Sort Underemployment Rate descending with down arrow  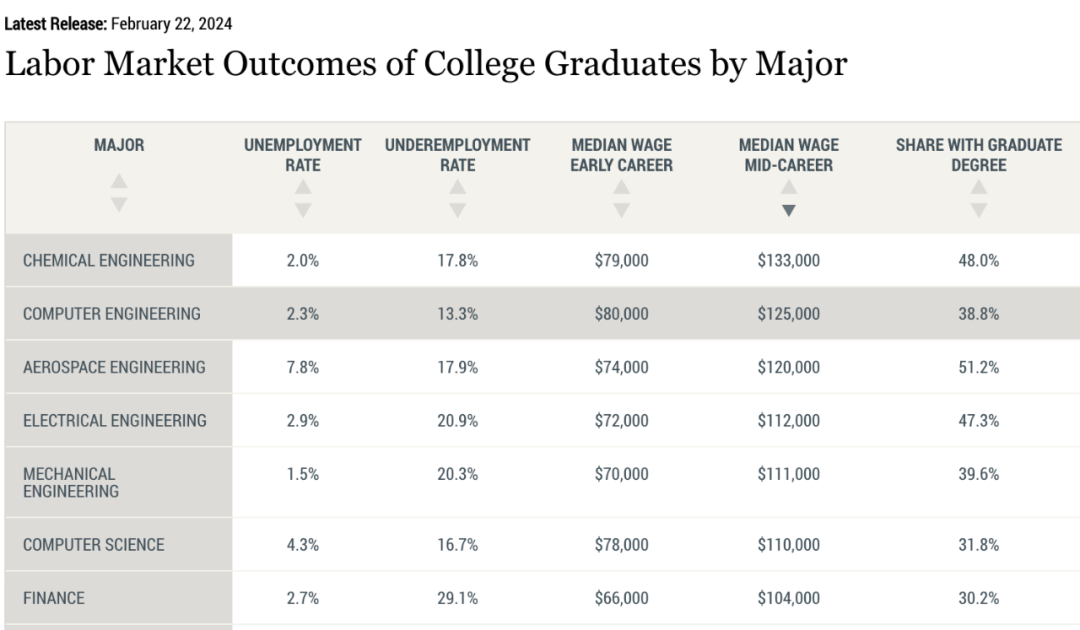click(x=457, y=210)
